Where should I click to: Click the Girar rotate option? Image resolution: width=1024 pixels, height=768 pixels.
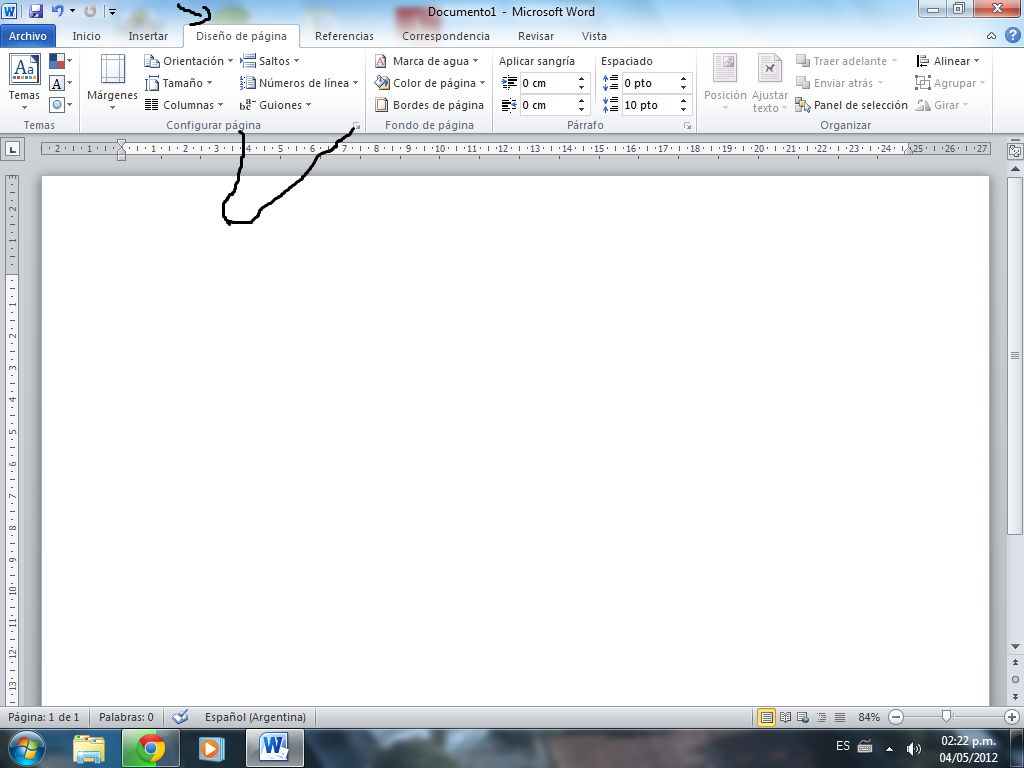click(x=942, y=104)
